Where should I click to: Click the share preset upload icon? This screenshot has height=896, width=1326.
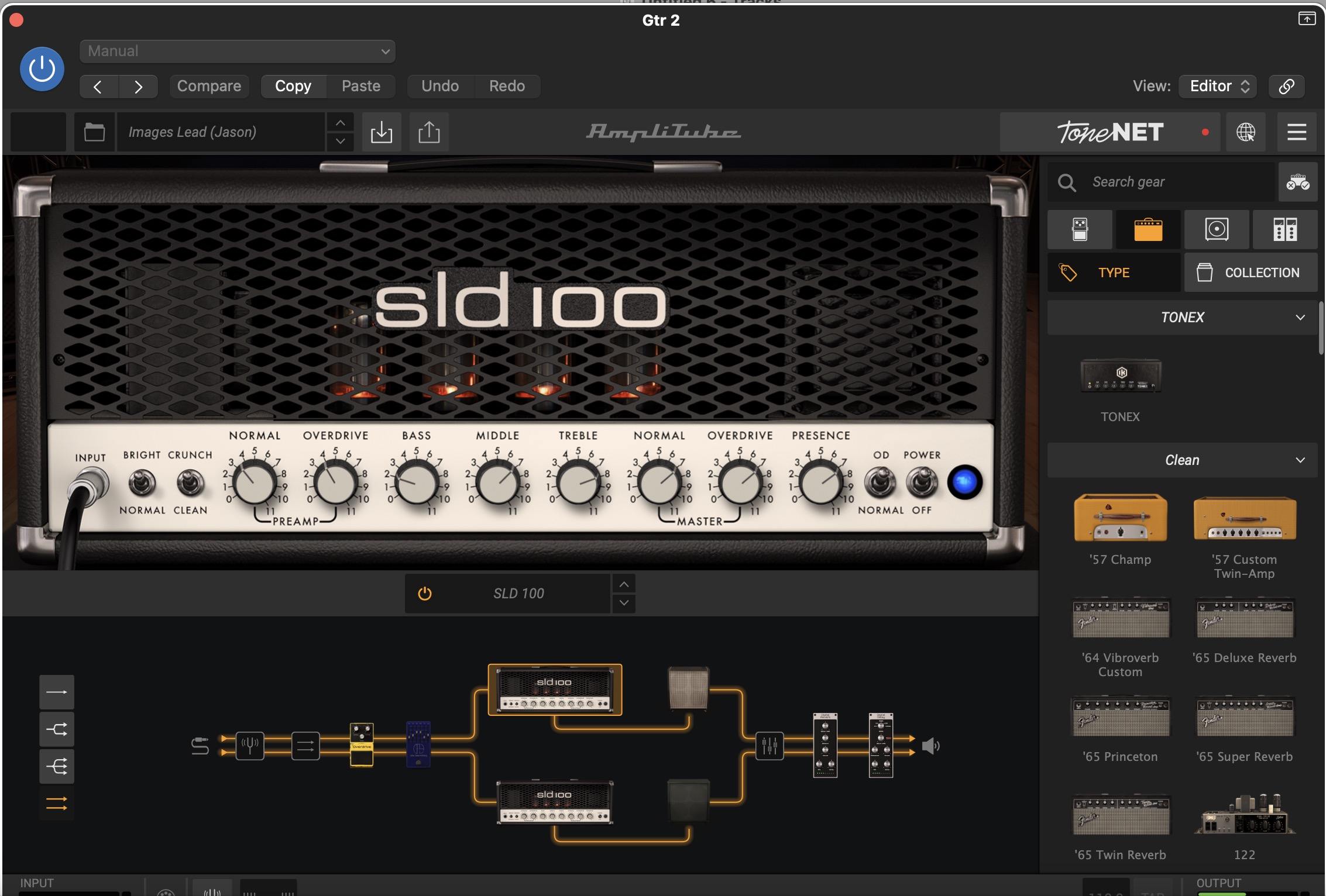(x=429, y=132)
